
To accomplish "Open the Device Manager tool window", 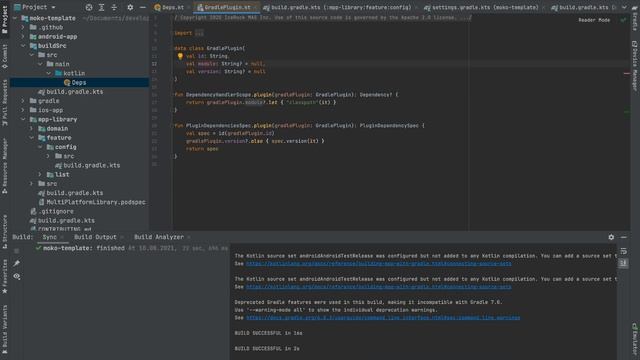I will [635, 66].
